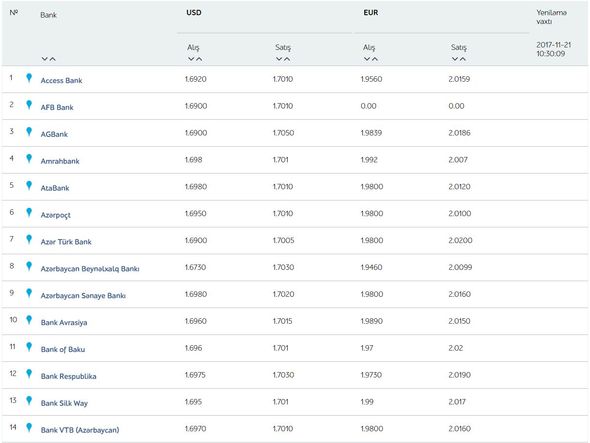590x443 pixels.
Task: Click location pin next to AGBank
Action: click(x=29, y=132)
